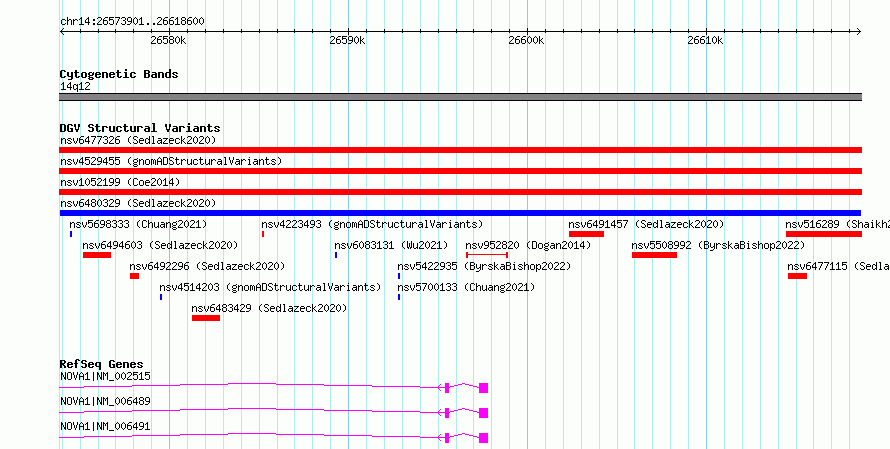Image resolution: width=890 pixels, height=449 pixels.
Task: Select the long blue nsv6480329 bar
Action: point(460,213)
